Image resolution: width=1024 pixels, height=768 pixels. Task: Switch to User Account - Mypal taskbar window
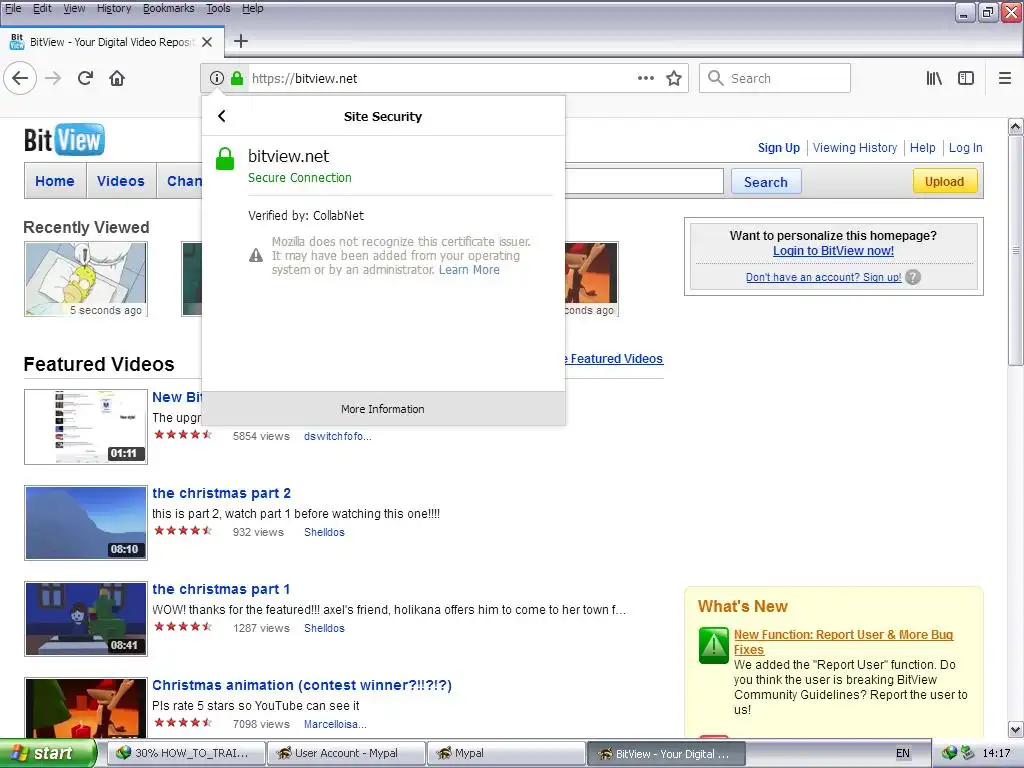347,754
